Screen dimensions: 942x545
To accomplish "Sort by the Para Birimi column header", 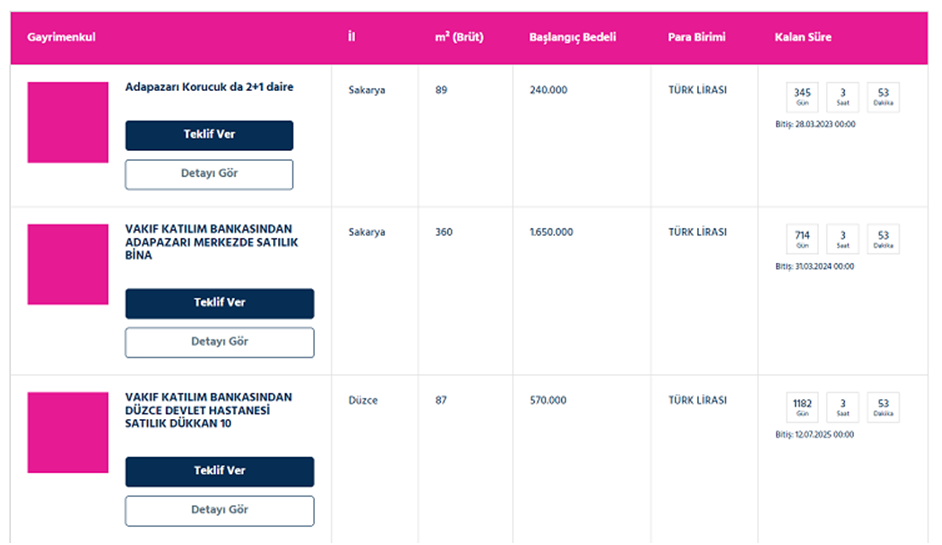I will coord(696,37).
